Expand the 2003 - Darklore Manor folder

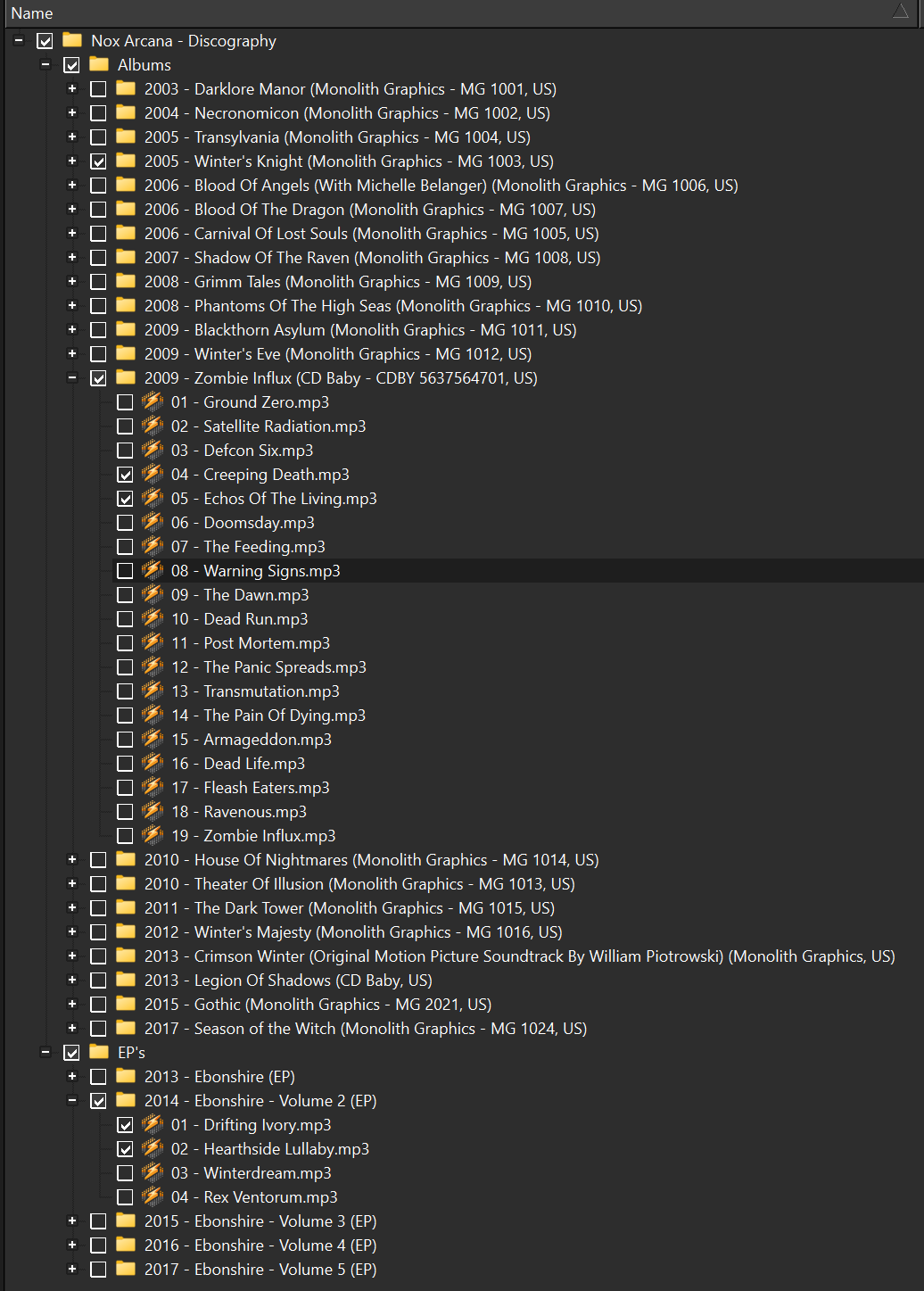[x=72, y=88]
